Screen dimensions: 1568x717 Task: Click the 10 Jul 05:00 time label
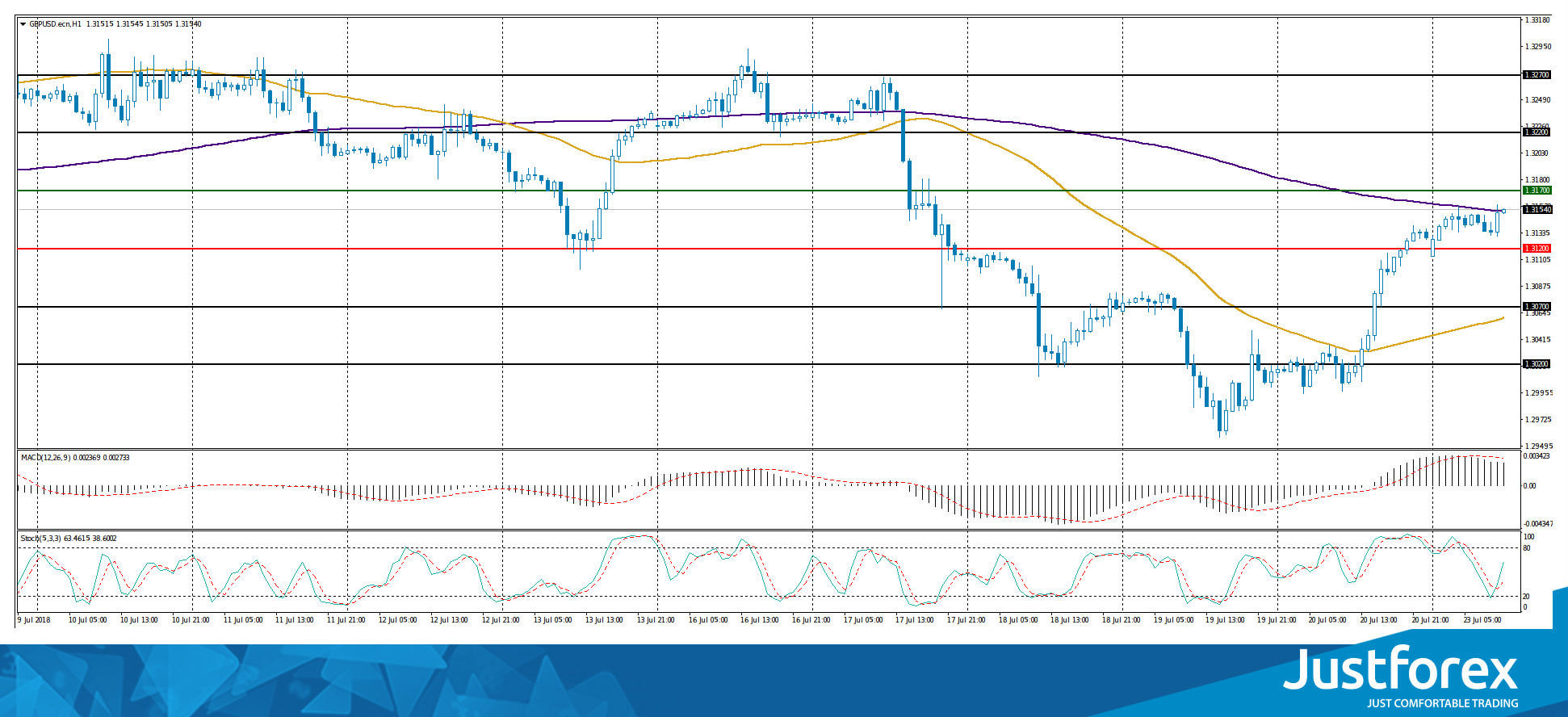pyautogui.click(x=88, y=620)
